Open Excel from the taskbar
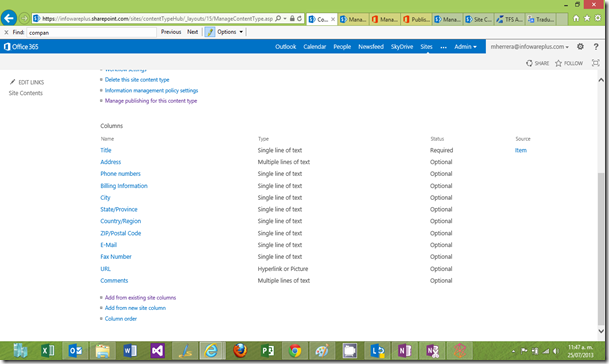 [48, 351]
